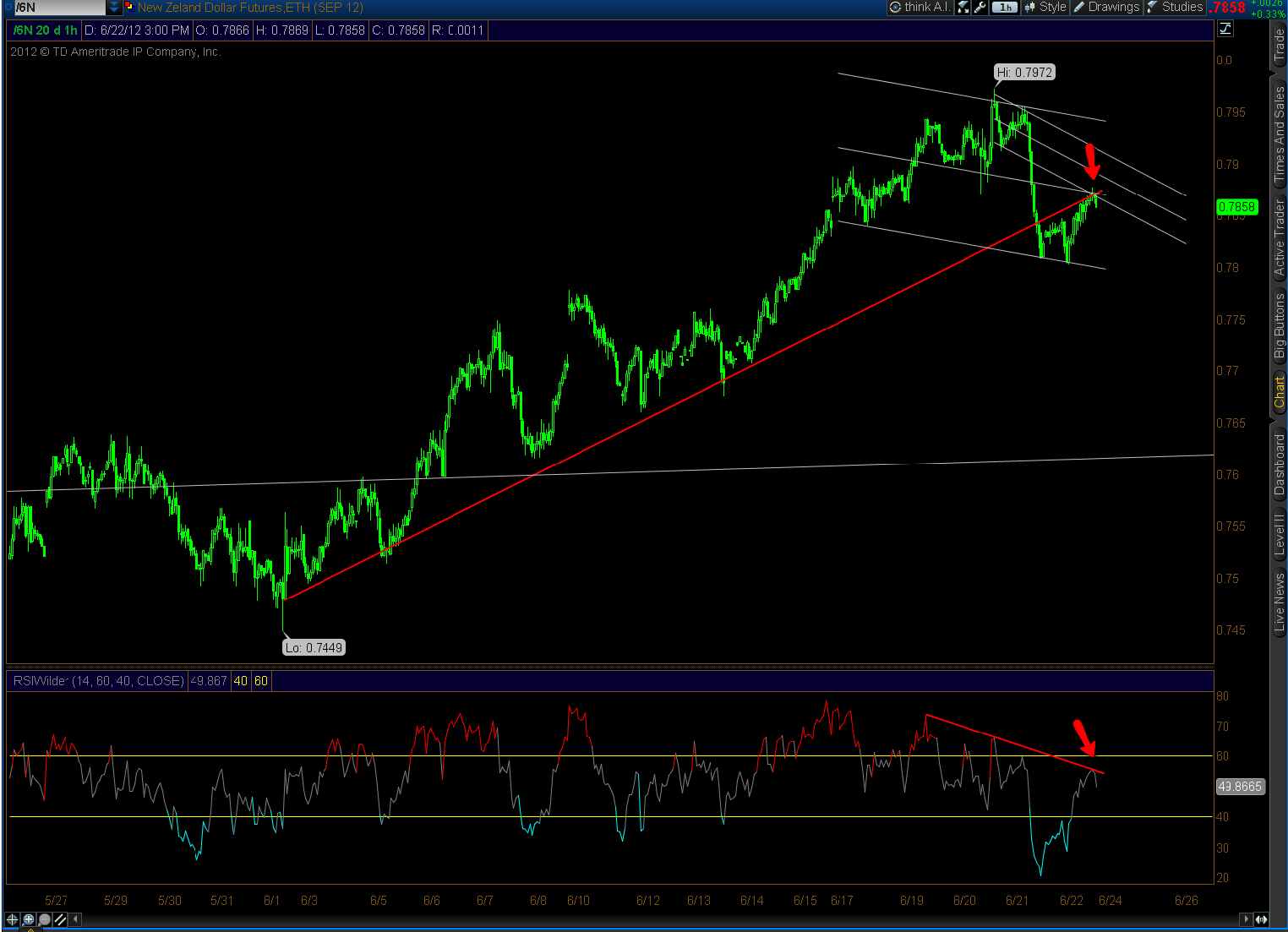1288x932 pixels.
Task: Click the Lo: 0.7449 price bubble
Action: (x=314, y=648)
